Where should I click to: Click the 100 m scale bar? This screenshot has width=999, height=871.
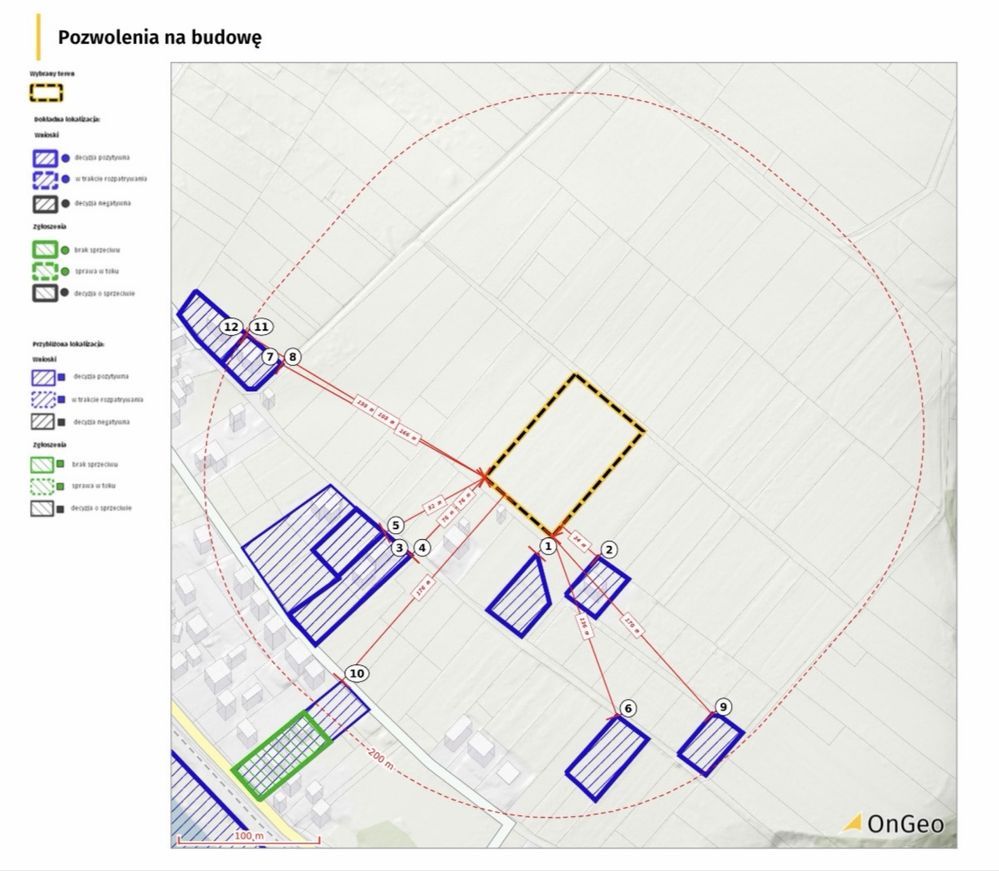248,837
